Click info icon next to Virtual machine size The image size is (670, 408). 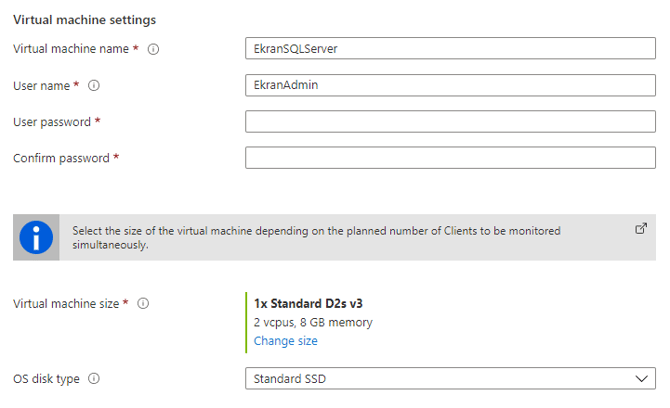point(143,303)
